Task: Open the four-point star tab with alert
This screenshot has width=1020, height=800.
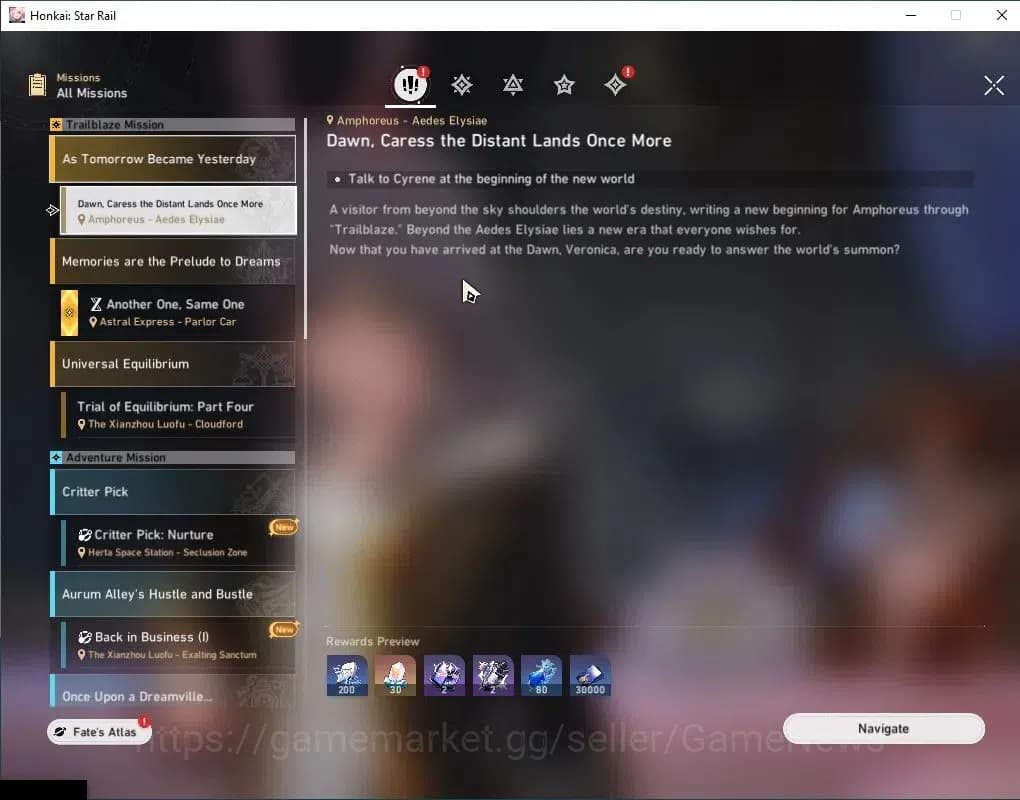Action: [x=615, y=85]
